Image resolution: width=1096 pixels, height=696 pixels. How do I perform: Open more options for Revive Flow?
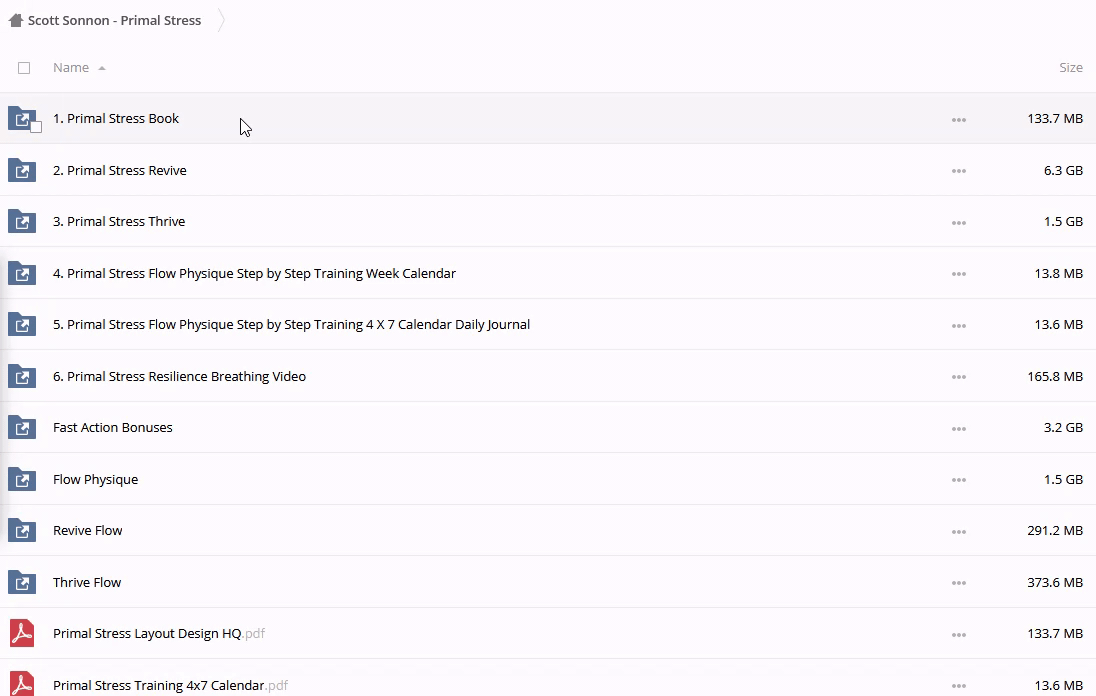958,531
